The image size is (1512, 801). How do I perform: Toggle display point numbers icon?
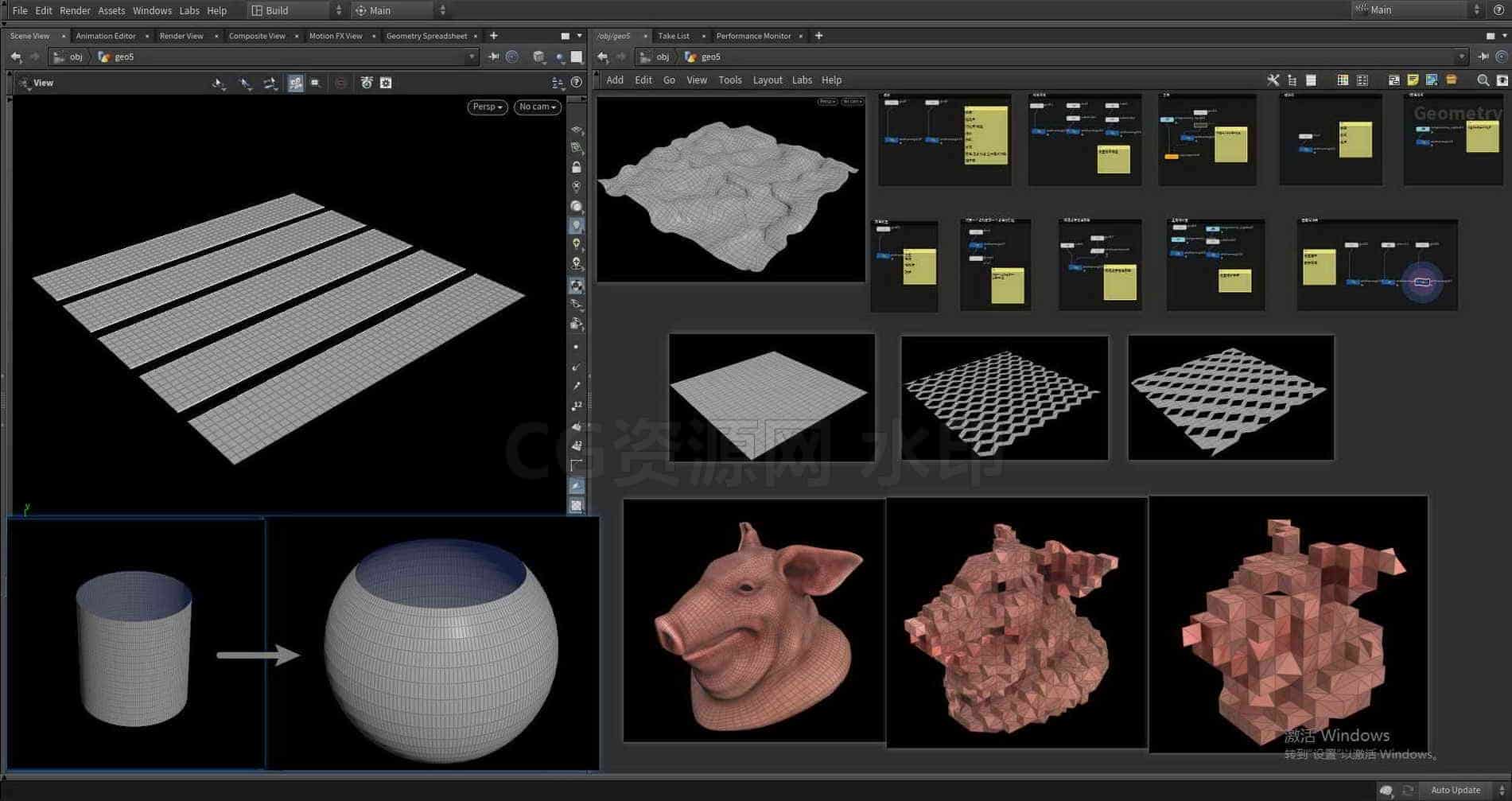pos(577,406)
